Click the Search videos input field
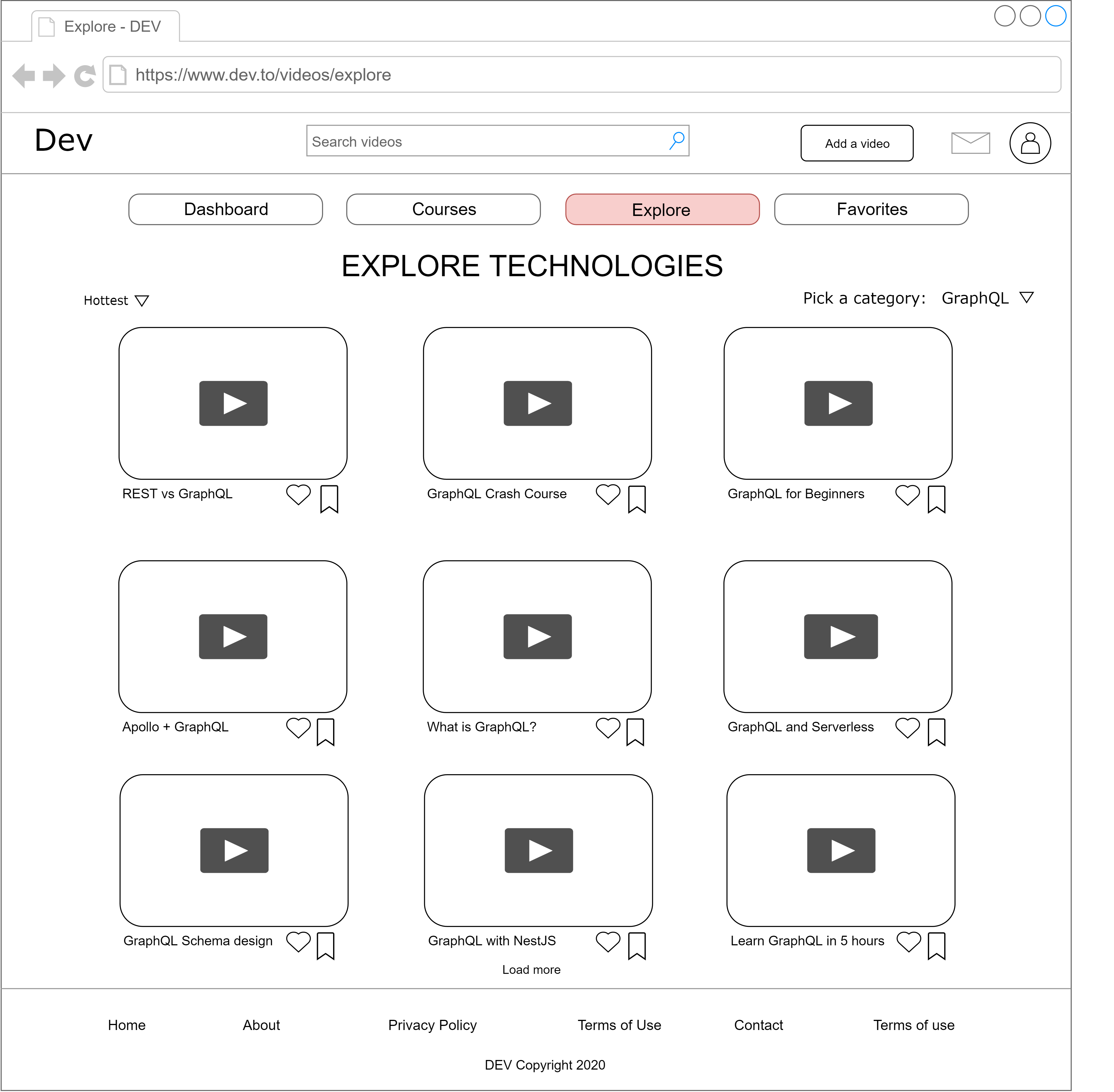The height and width of the screenshot is (1092, 1114). (x=488, y=141)
